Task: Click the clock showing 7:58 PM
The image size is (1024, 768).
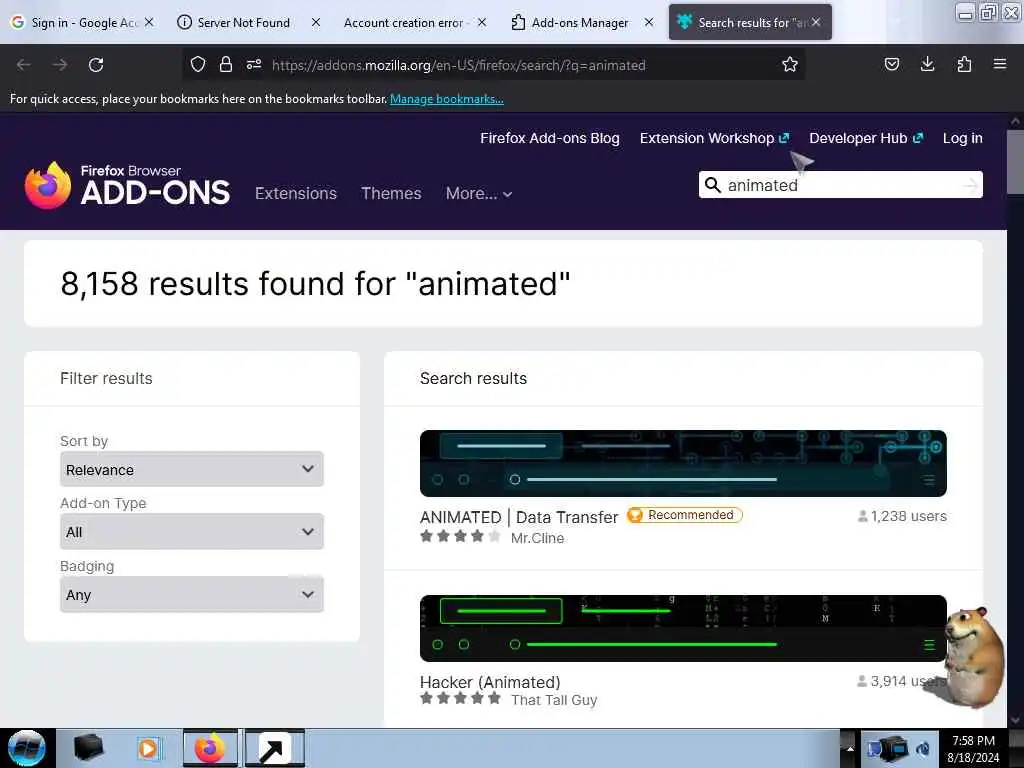Action: [973, 749]
